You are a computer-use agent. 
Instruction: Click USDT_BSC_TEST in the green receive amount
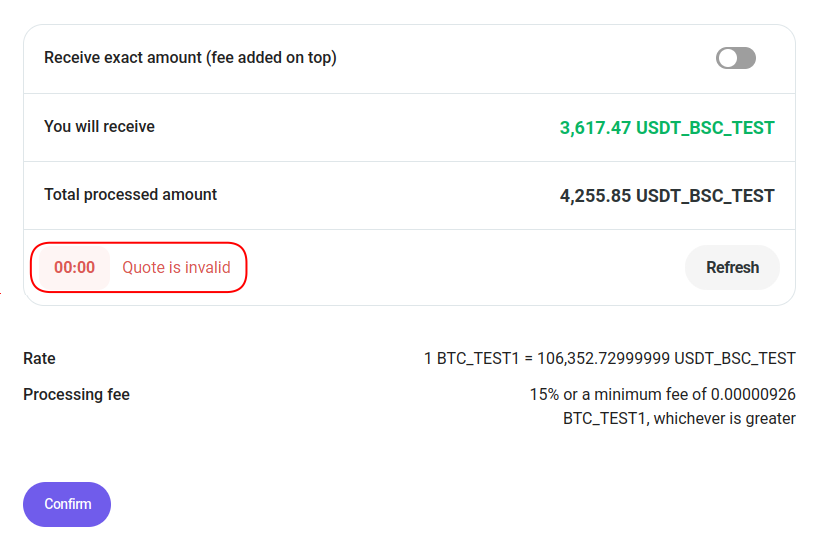coord(705,128)
